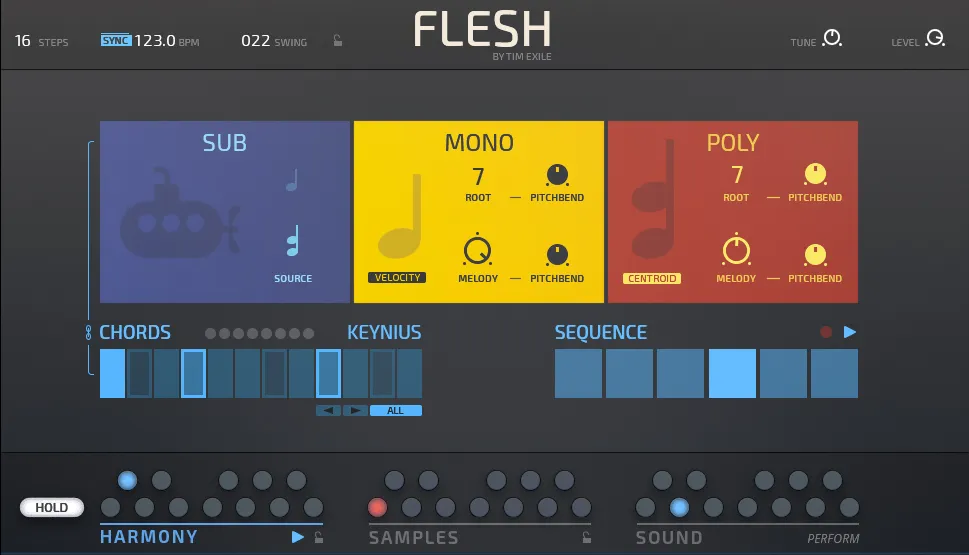Toggle the lock icon next to SWING

[x=337, y=41]
